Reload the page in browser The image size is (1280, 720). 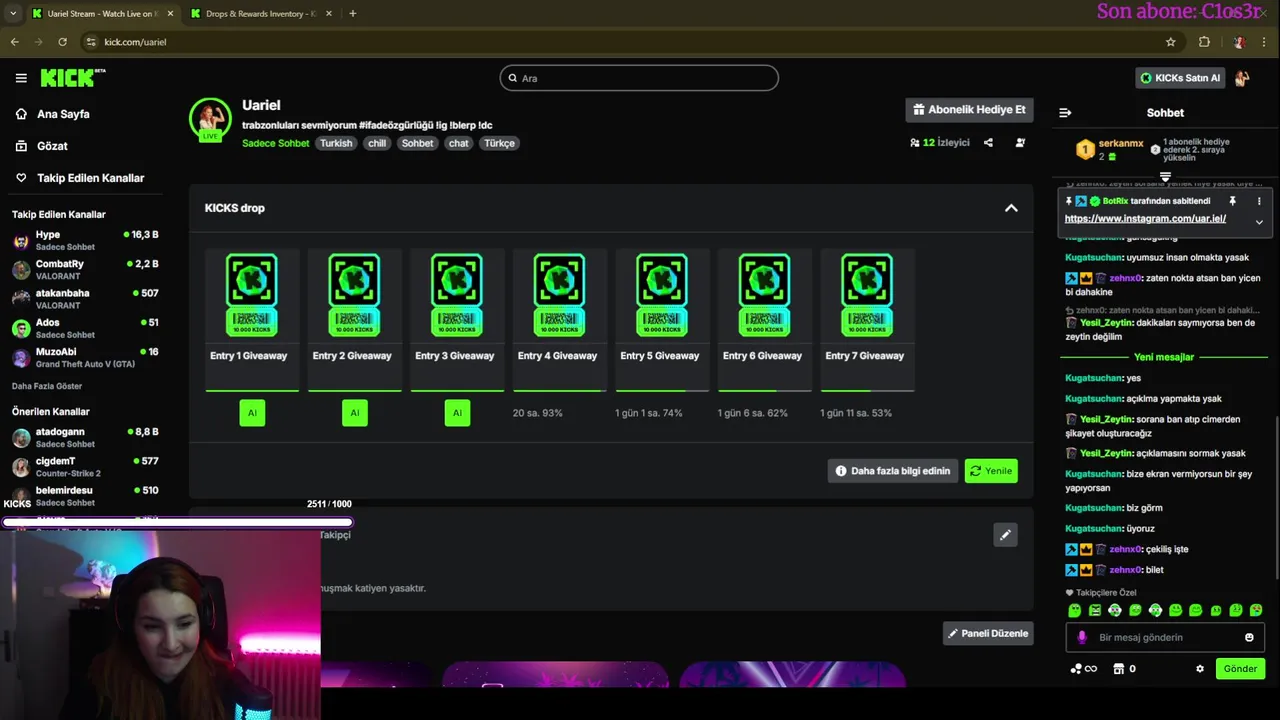click(x=62, y=42)
